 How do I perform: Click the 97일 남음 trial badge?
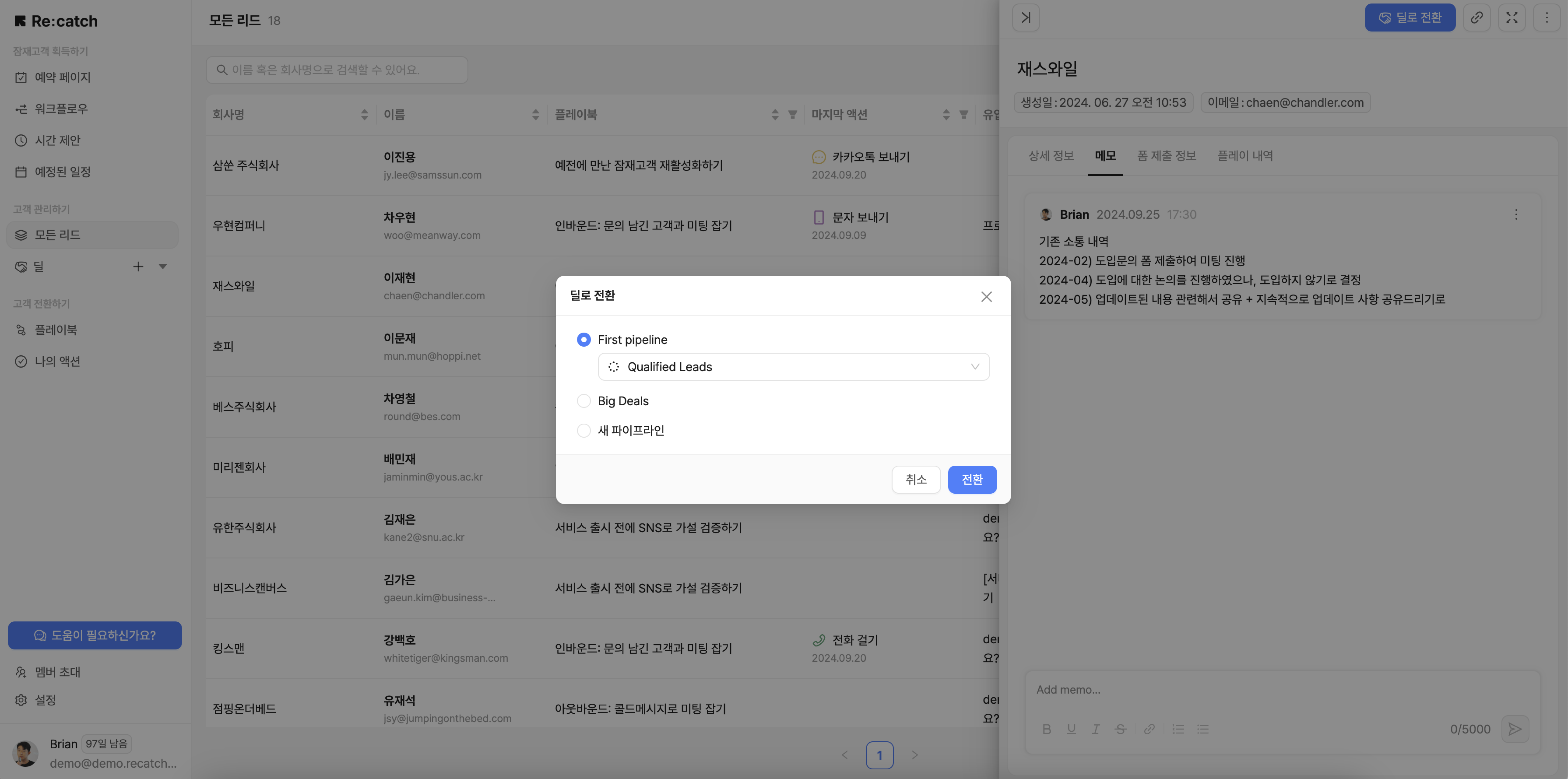(x=107, y=744)
